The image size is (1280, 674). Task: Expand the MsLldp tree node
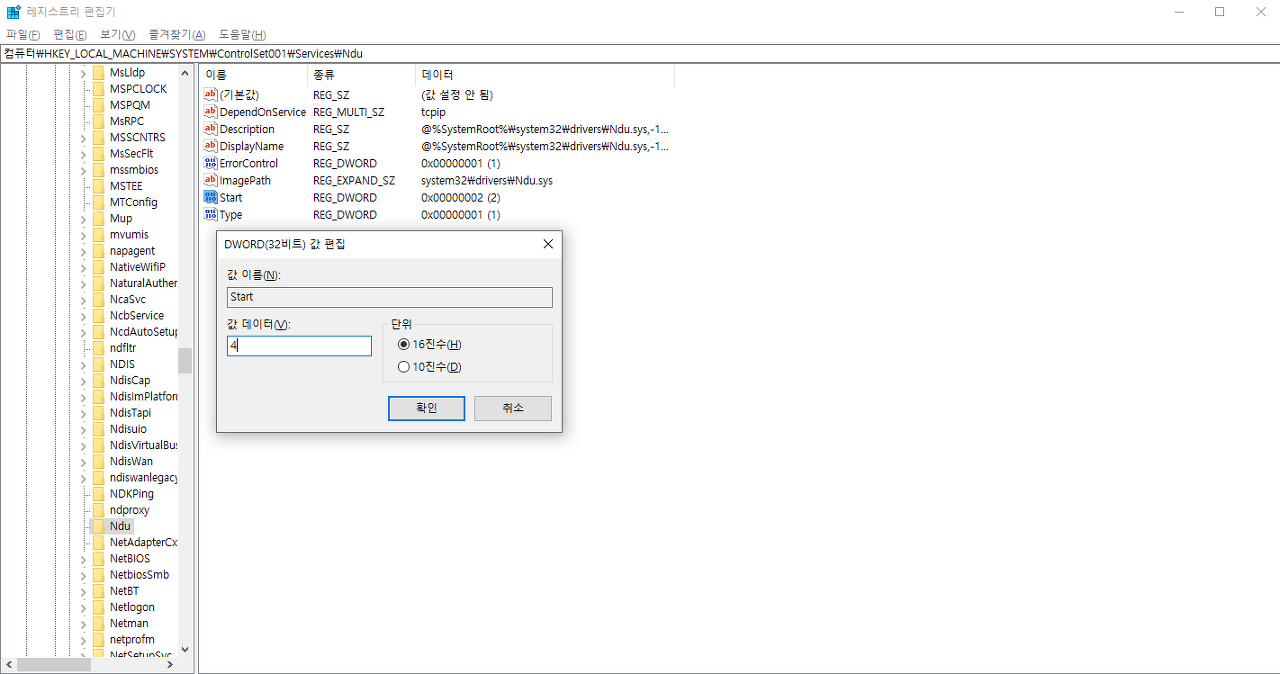[83, 73]
